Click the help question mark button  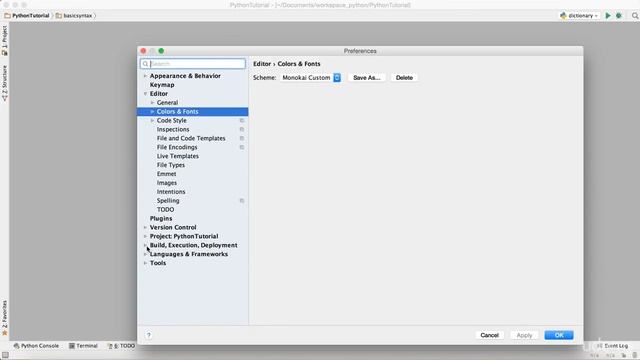tap(149, 335)
